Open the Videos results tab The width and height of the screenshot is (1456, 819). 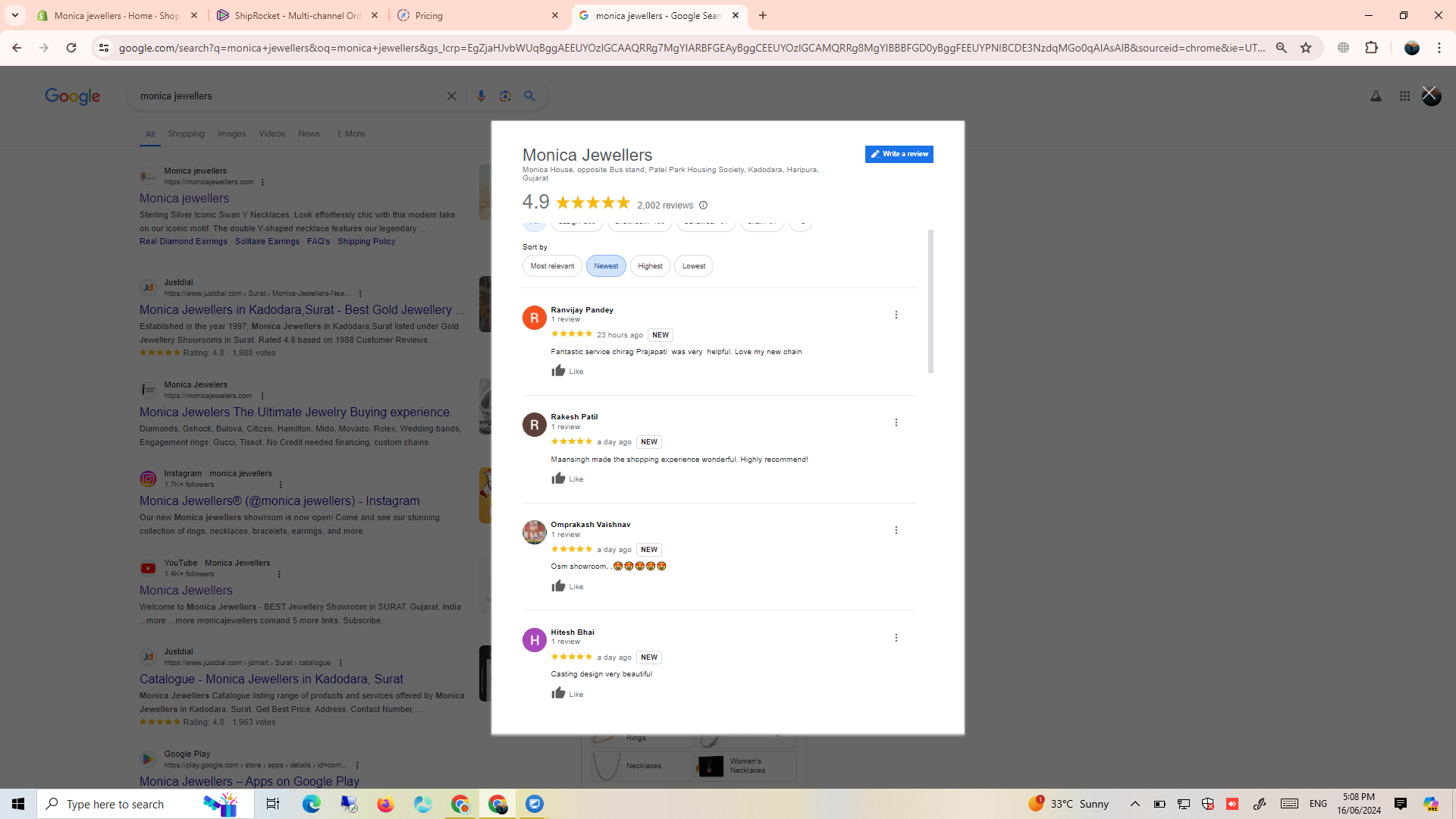tap(271, 134)
